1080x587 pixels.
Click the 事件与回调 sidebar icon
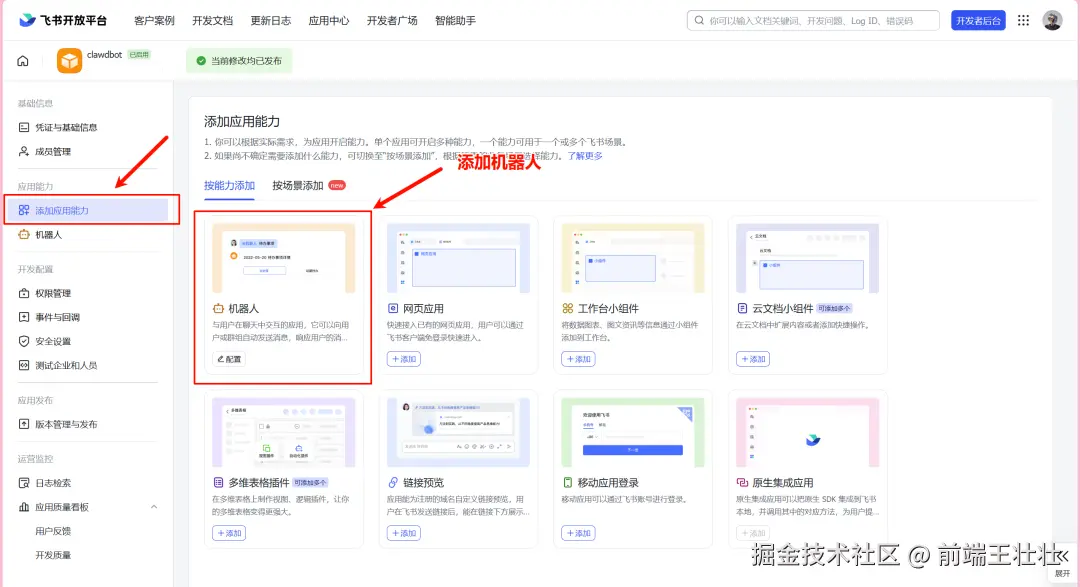click(24, 317)
